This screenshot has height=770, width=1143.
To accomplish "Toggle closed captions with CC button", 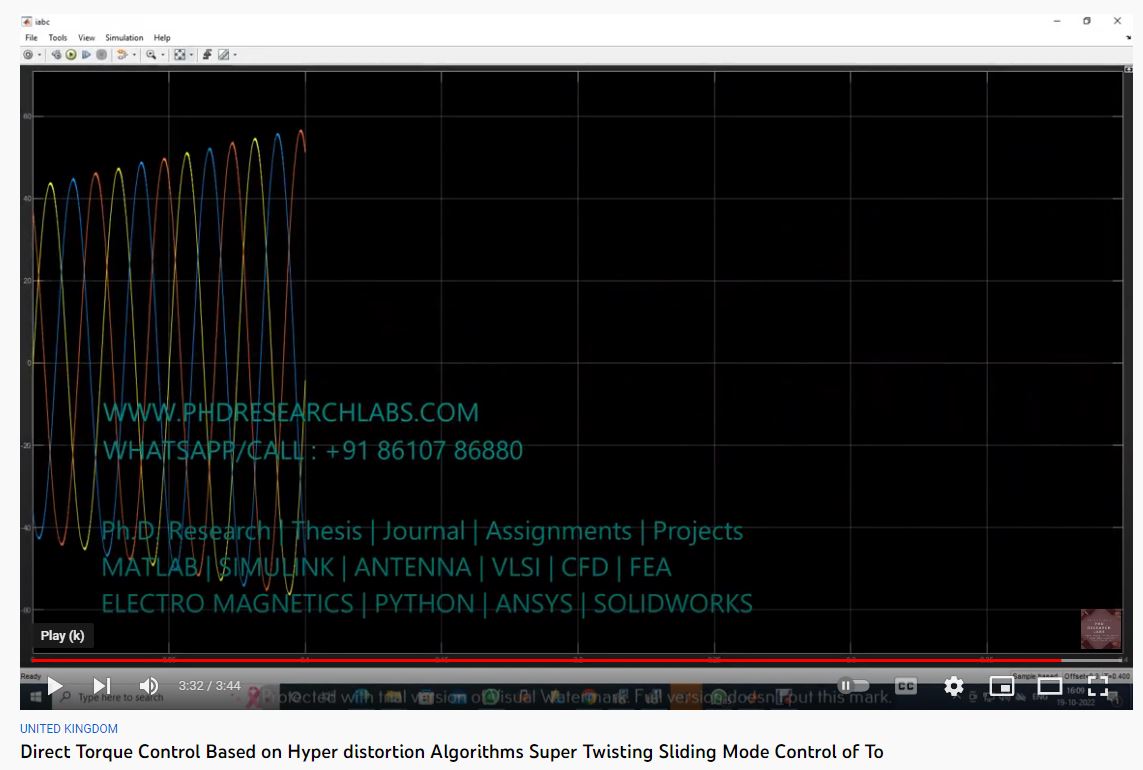I will coord(905,686).
